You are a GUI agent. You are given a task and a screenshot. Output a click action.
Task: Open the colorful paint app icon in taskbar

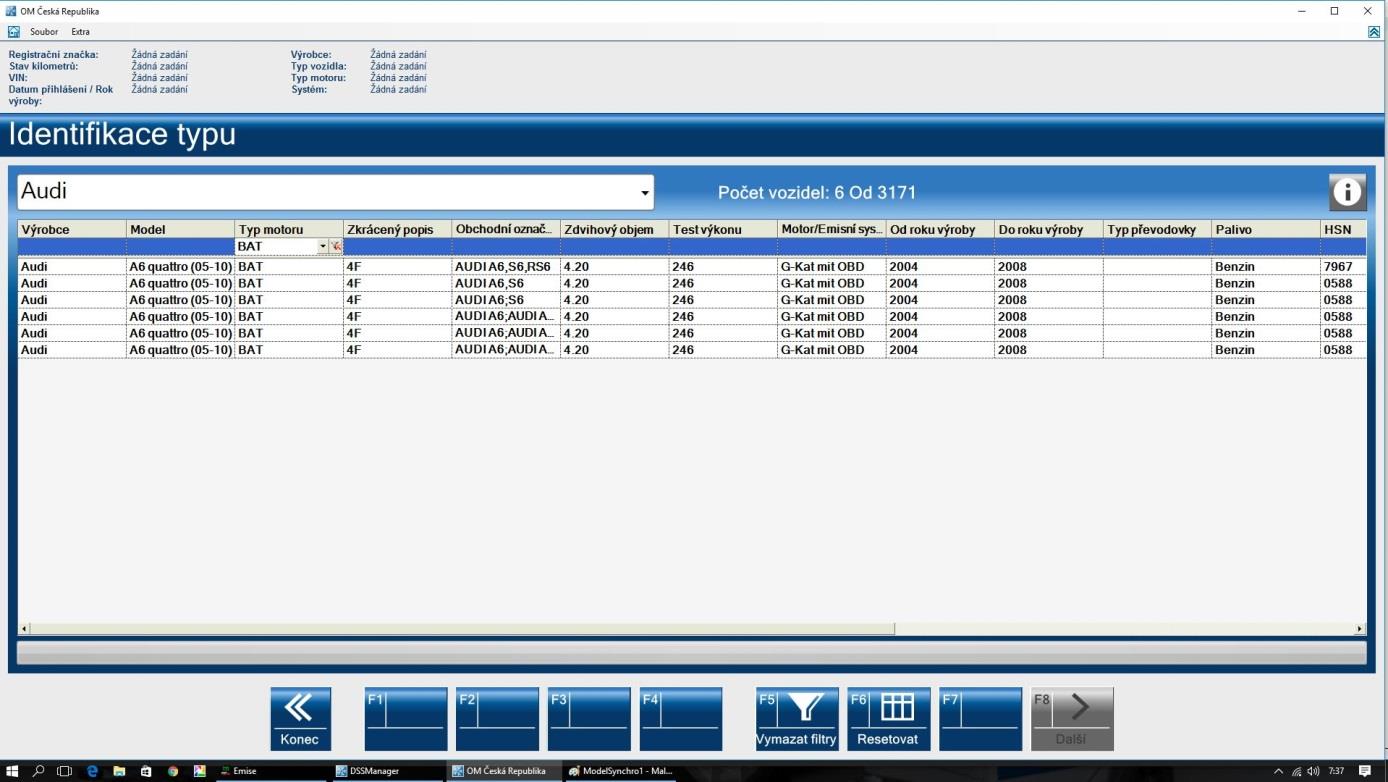(x=200, y=771)
